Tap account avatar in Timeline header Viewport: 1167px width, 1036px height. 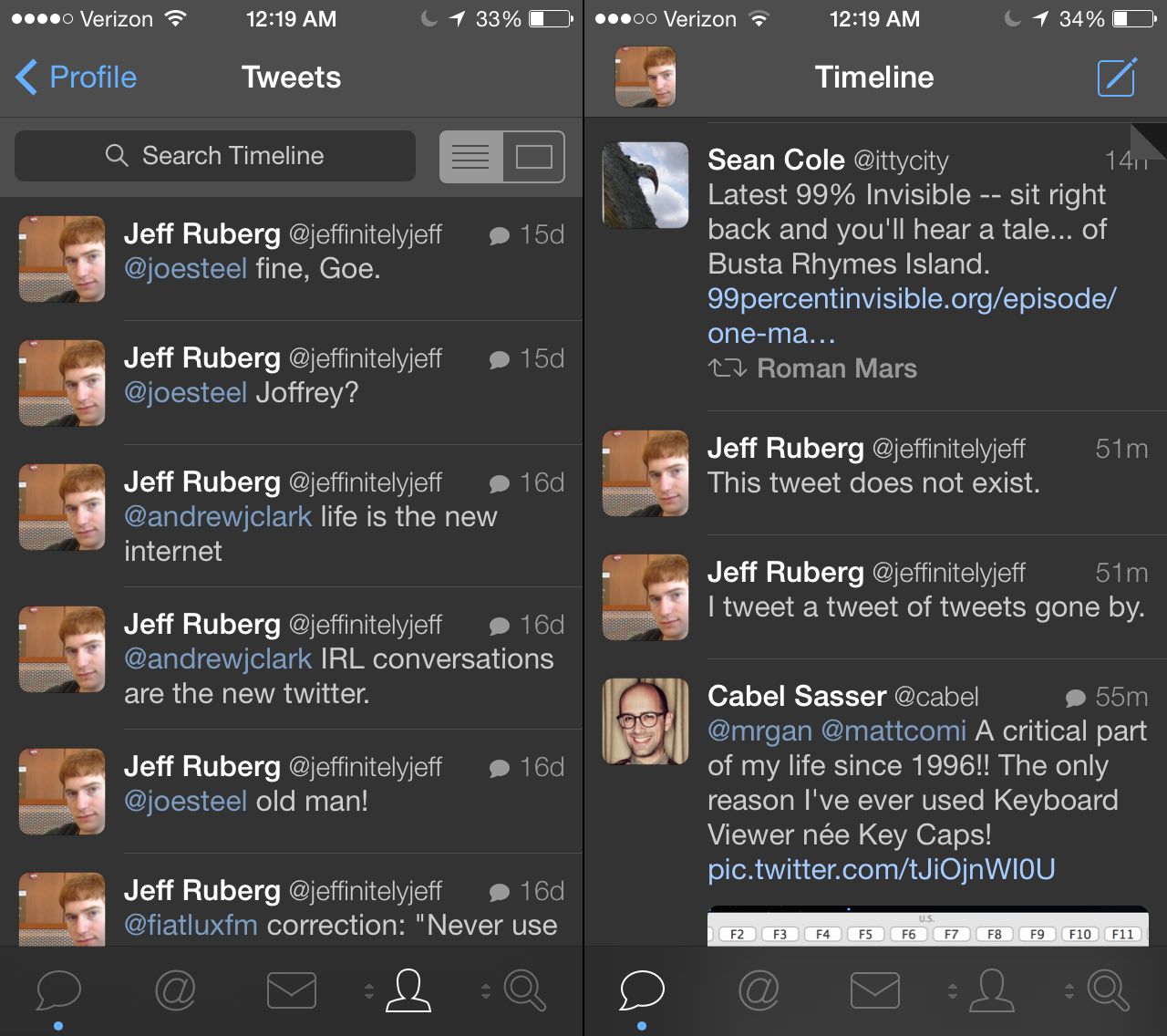(645, 77)
